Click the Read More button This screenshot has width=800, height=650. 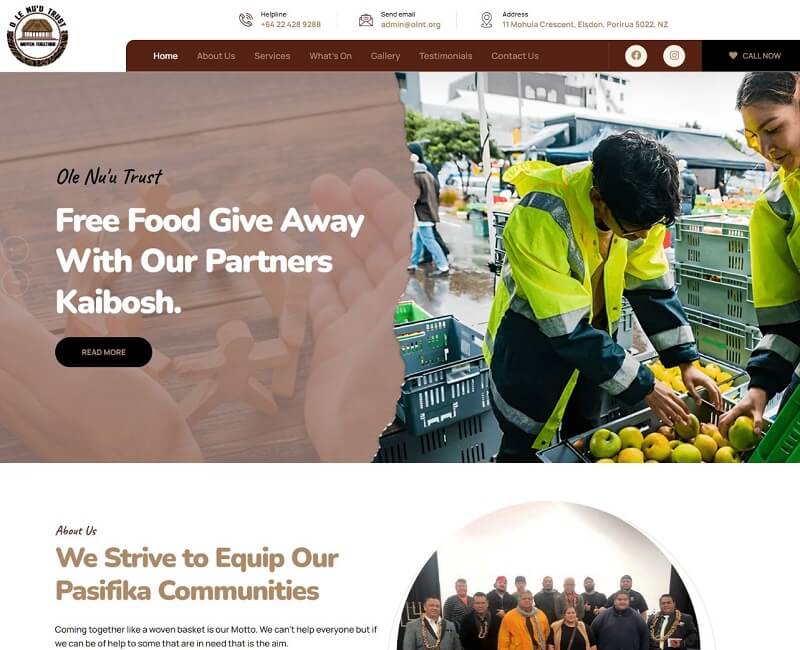pos(104,352)
